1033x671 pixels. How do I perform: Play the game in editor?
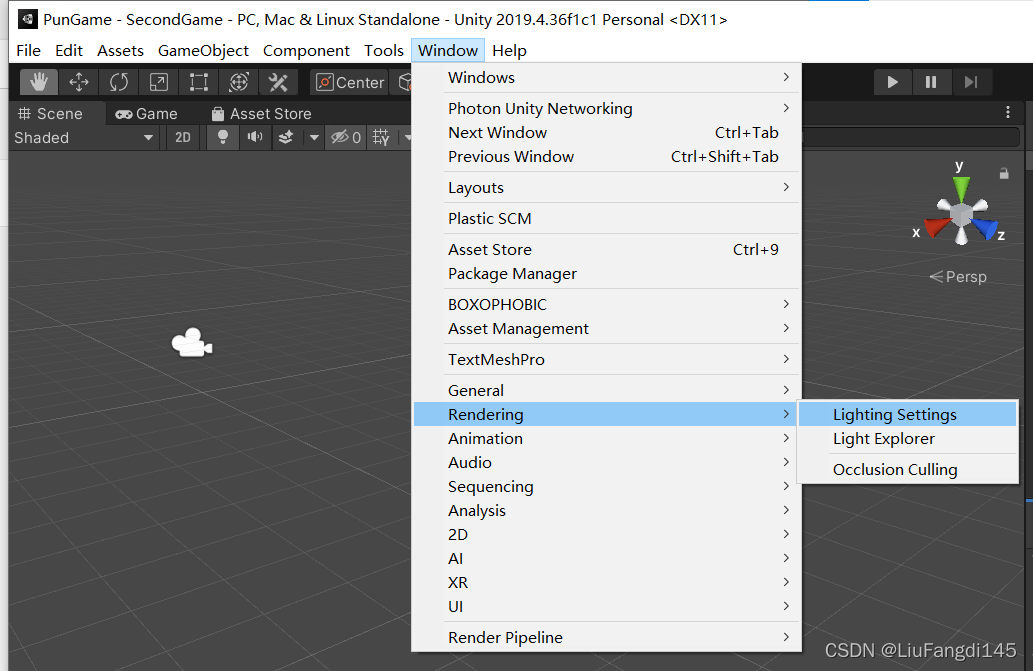pos(893,82)
